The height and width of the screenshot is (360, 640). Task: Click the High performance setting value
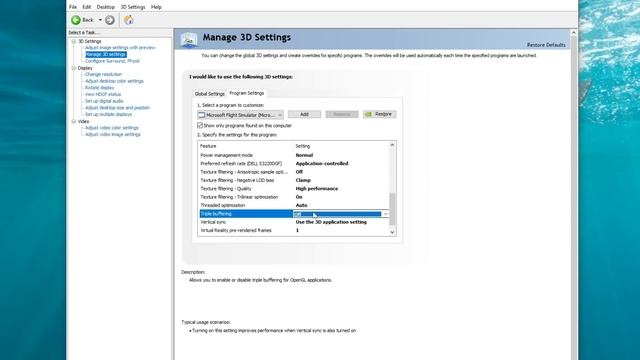tap(317, 189)
